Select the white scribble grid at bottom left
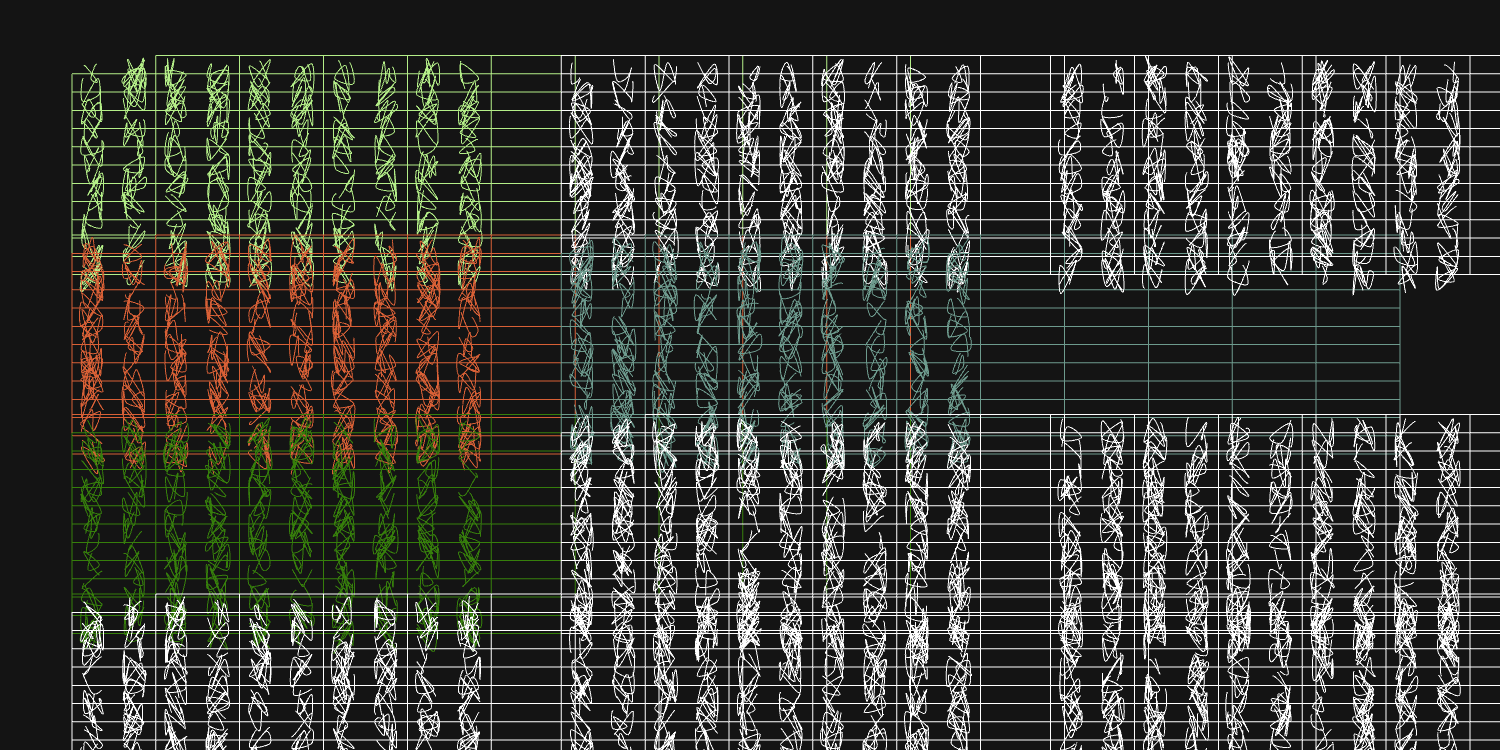 point(280,680)
